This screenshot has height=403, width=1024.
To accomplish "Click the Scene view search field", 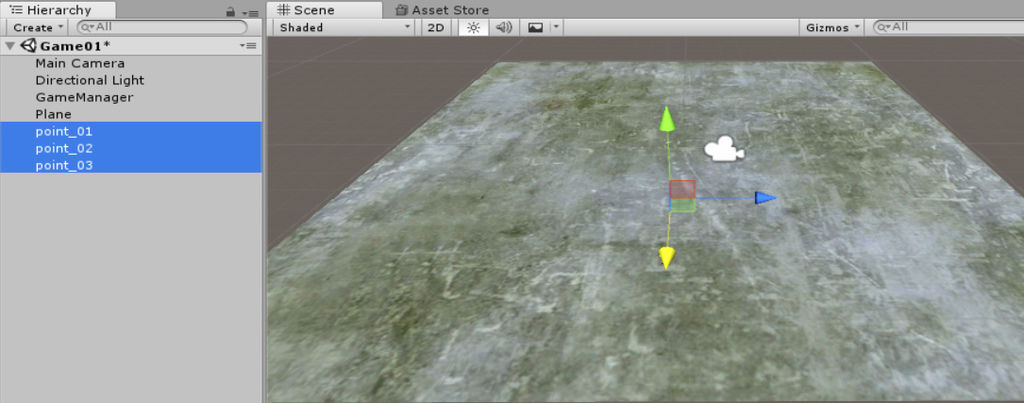I will [x=948, y=27].
